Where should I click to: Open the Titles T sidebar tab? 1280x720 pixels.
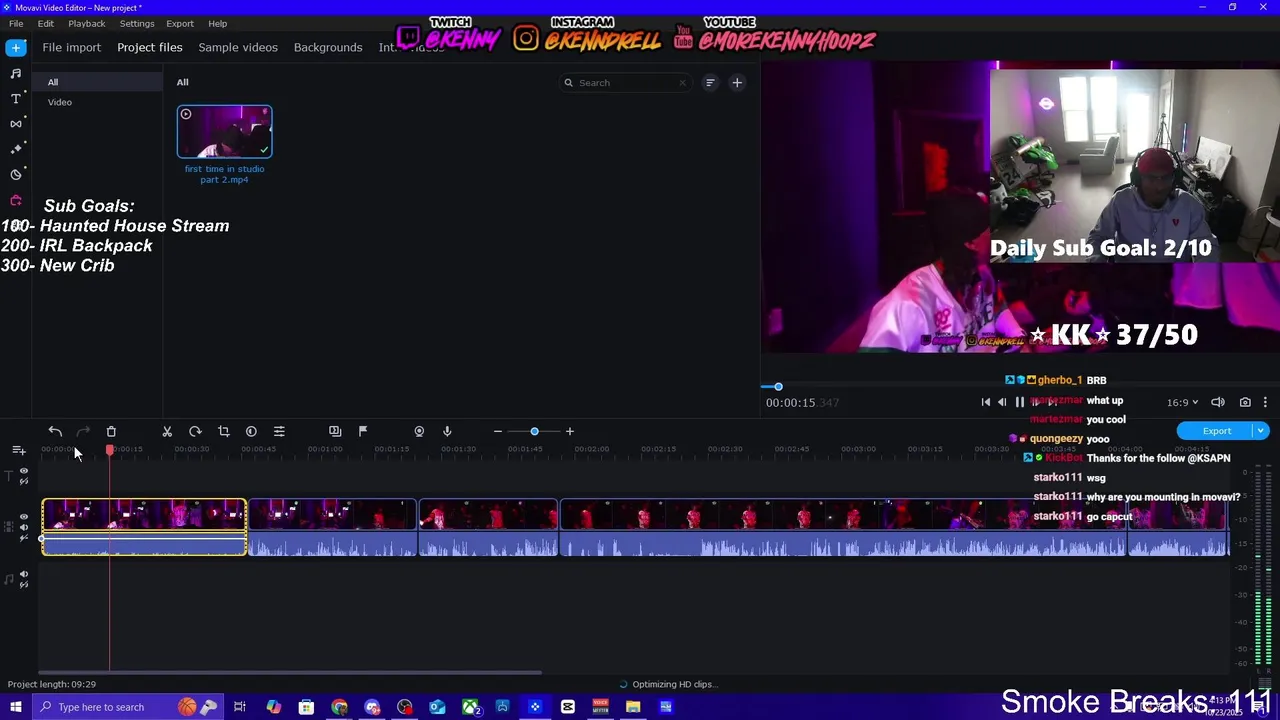coord(16,98)
